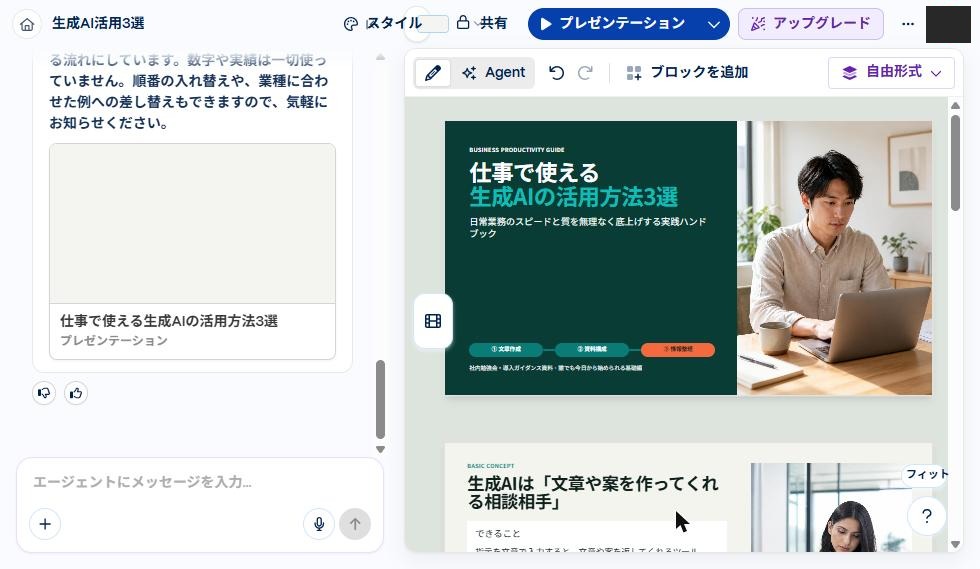This screenshot has width=980, height=569.
Task: Click the ① 文章作成 pill on slide
Action: [505, 349]
